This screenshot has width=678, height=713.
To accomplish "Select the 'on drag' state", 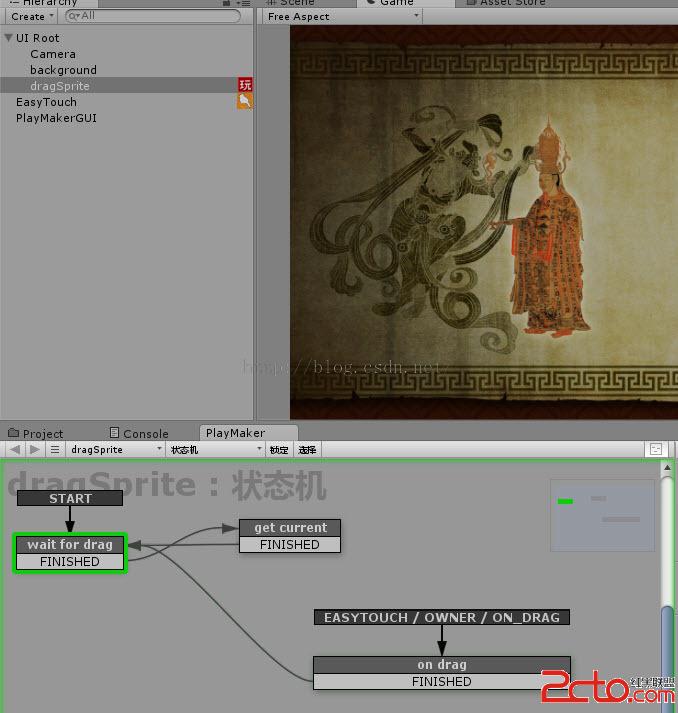I will point(442,664).
